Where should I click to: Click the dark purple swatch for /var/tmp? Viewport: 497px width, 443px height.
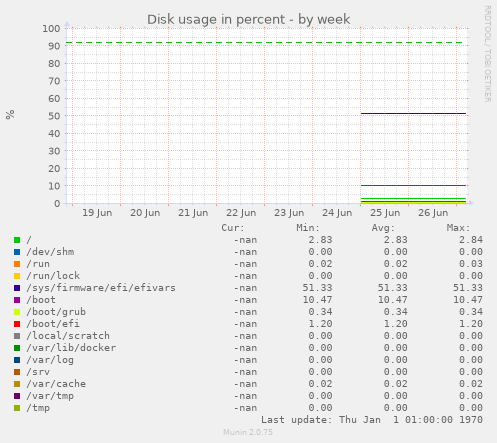[17, 396]
